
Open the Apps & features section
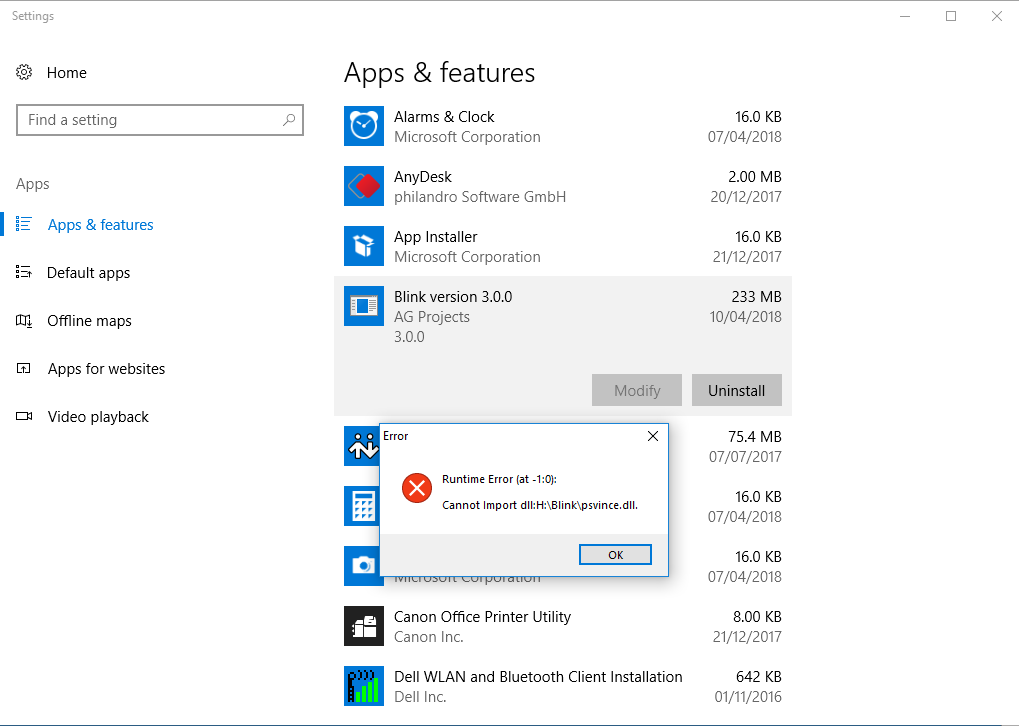click(101, 224)
